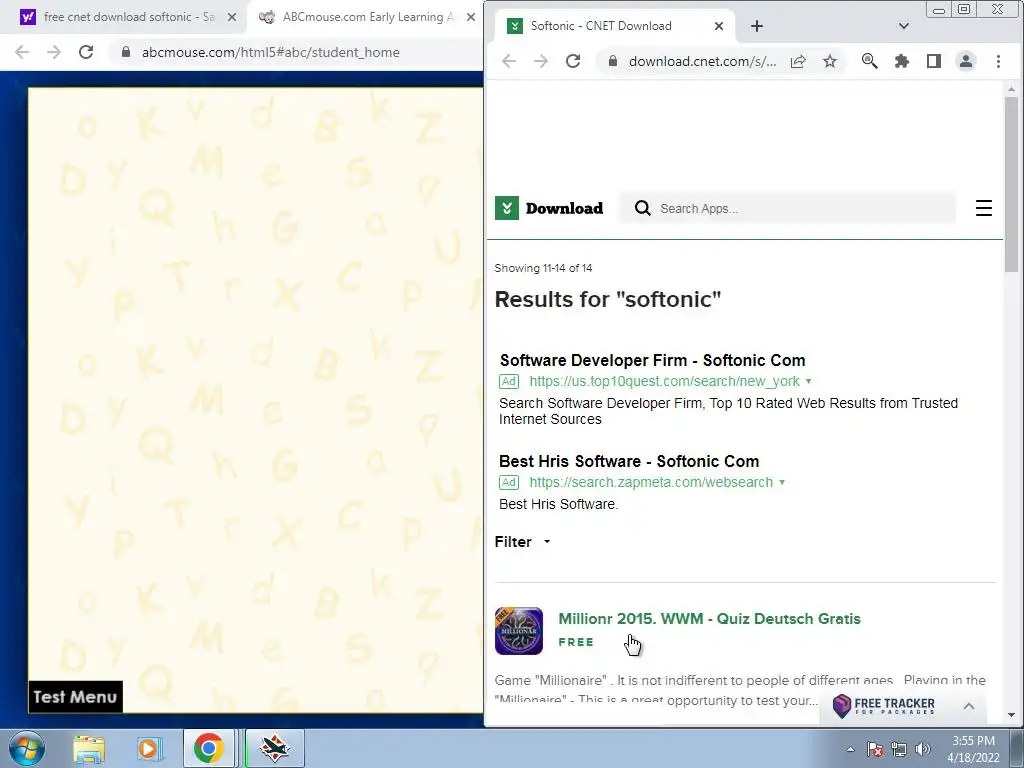Screen dimensions: 1024x768
Task: Go forward in the CNET Download window
Action: (x=541, y=61)
